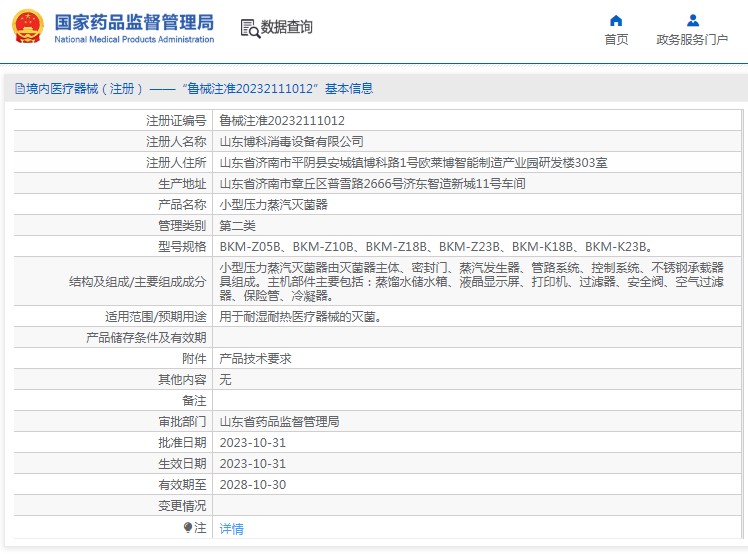Click product name 小型压力蒸汽灭菌器
Image resolution: width=748 pixels, height=554 pixels.
(273, 205)
